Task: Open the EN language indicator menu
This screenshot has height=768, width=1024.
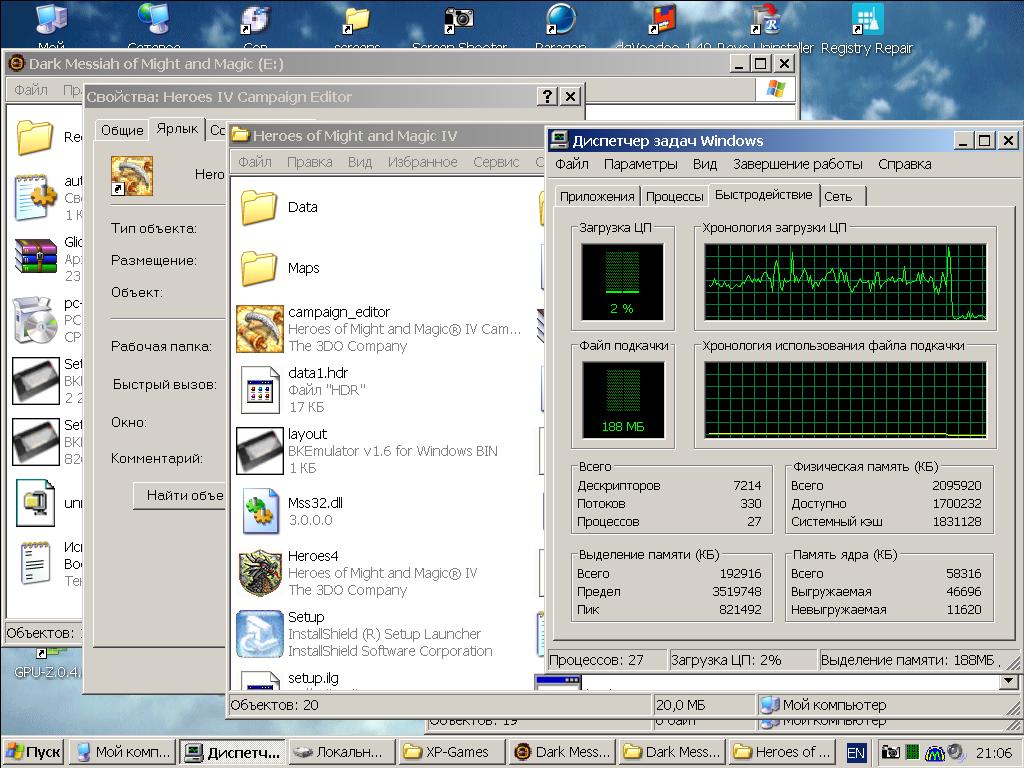Action: click(857, 752)
